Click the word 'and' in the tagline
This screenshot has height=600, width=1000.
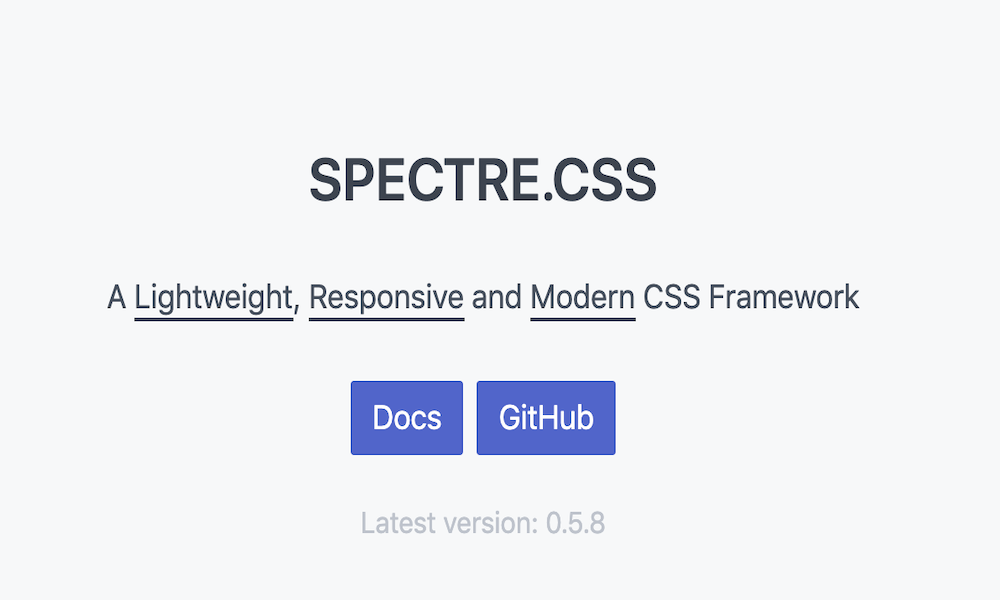pos(497,297)
